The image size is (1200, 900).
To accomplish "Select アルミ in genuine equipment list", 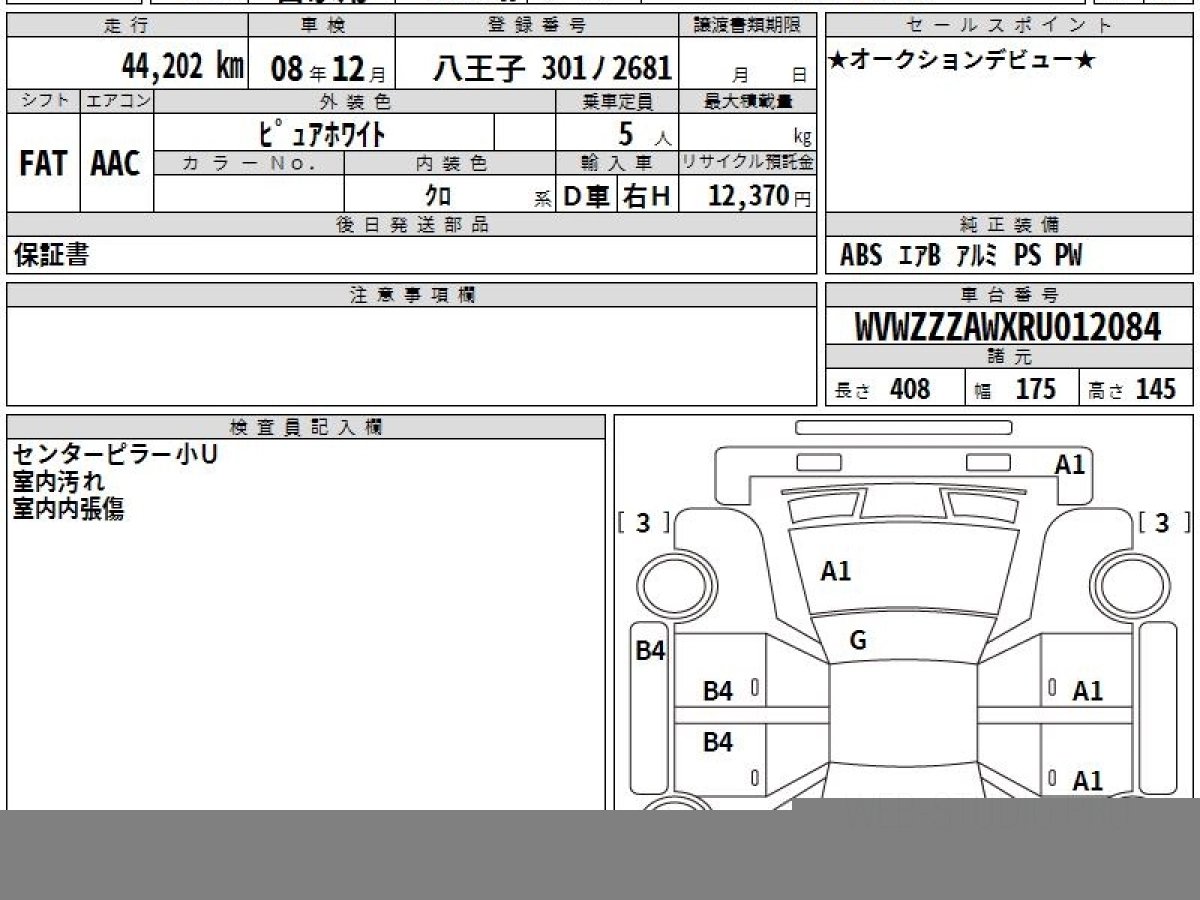I will pyautogui.click(x=977, y=256).
